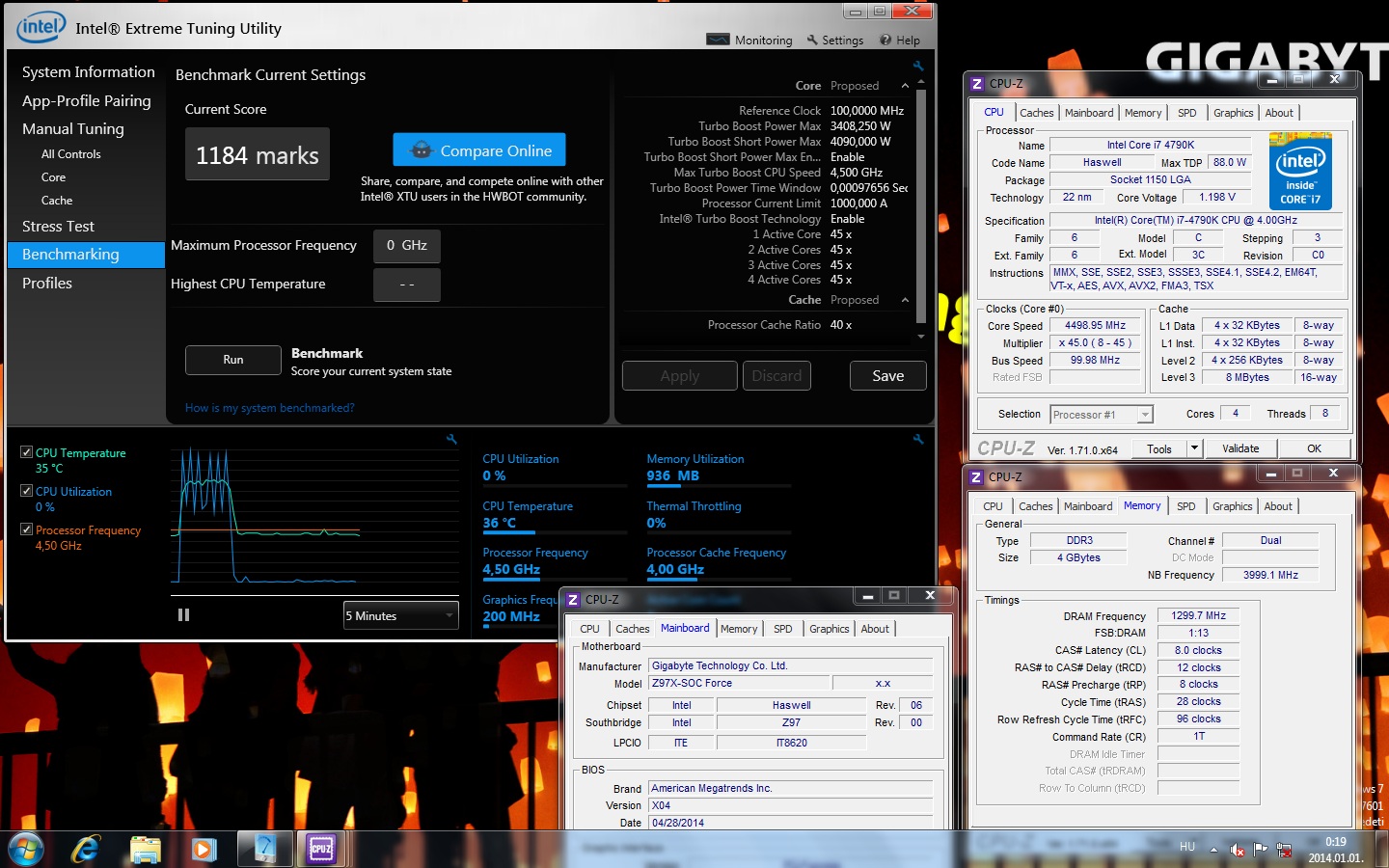This screenshot has height=868, width=1389.
Task: Show hidden tray icons arrow
Action: (1214, 850)
